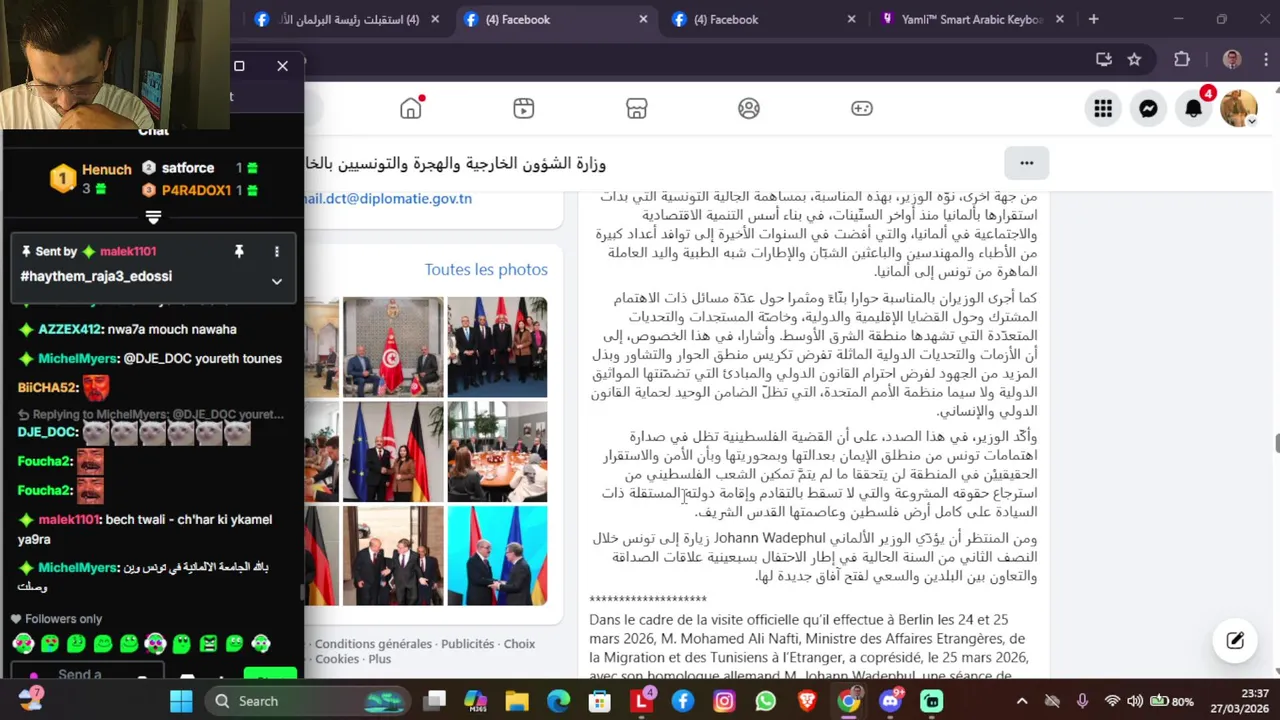Click the floating new message compose button
The image size is (1280, 720).
pyautogui.click(x=1235, y=641)
